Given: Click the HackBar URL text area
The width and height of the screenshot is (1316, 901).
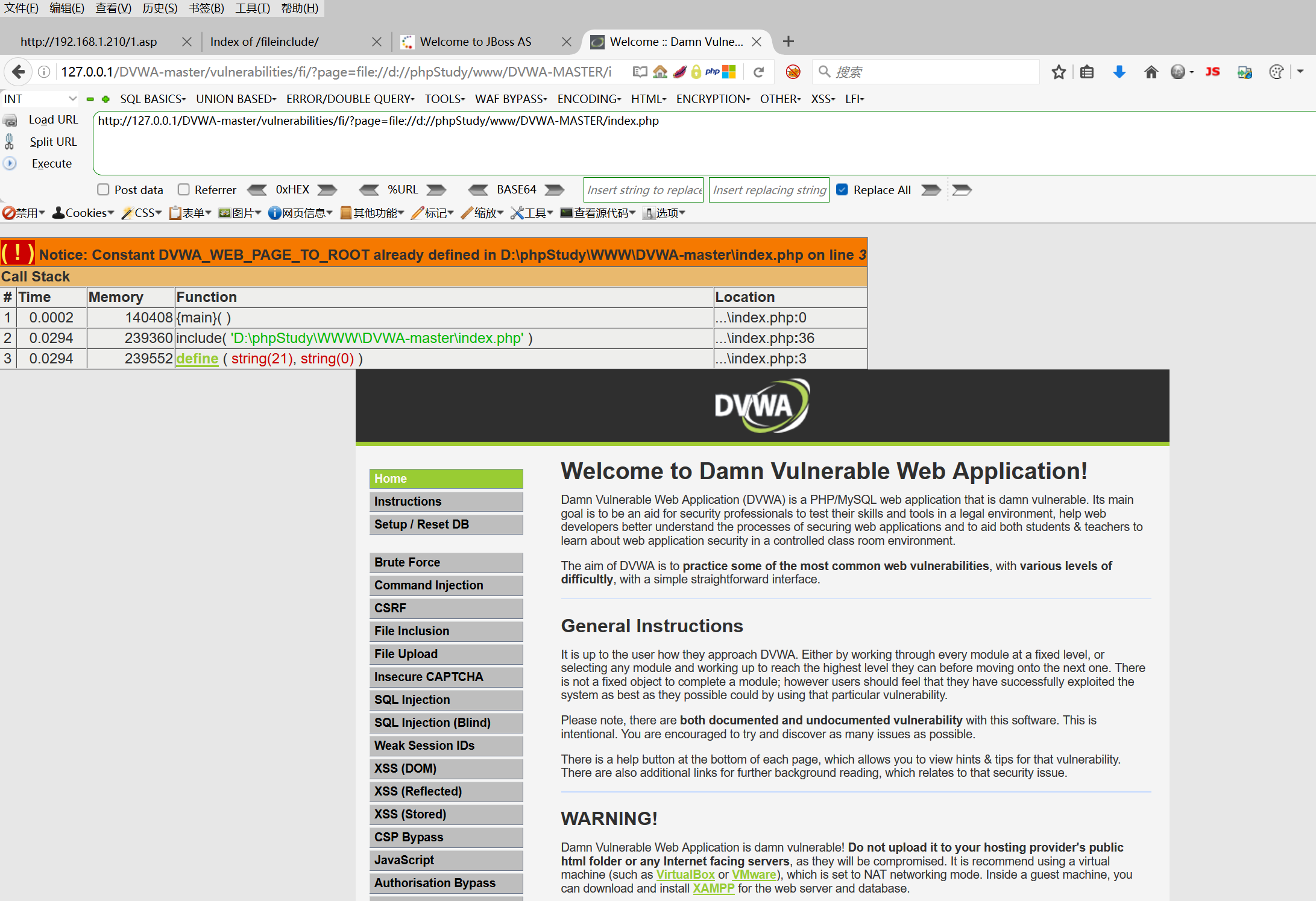Looking at the screenshot, I should point(704,143).
